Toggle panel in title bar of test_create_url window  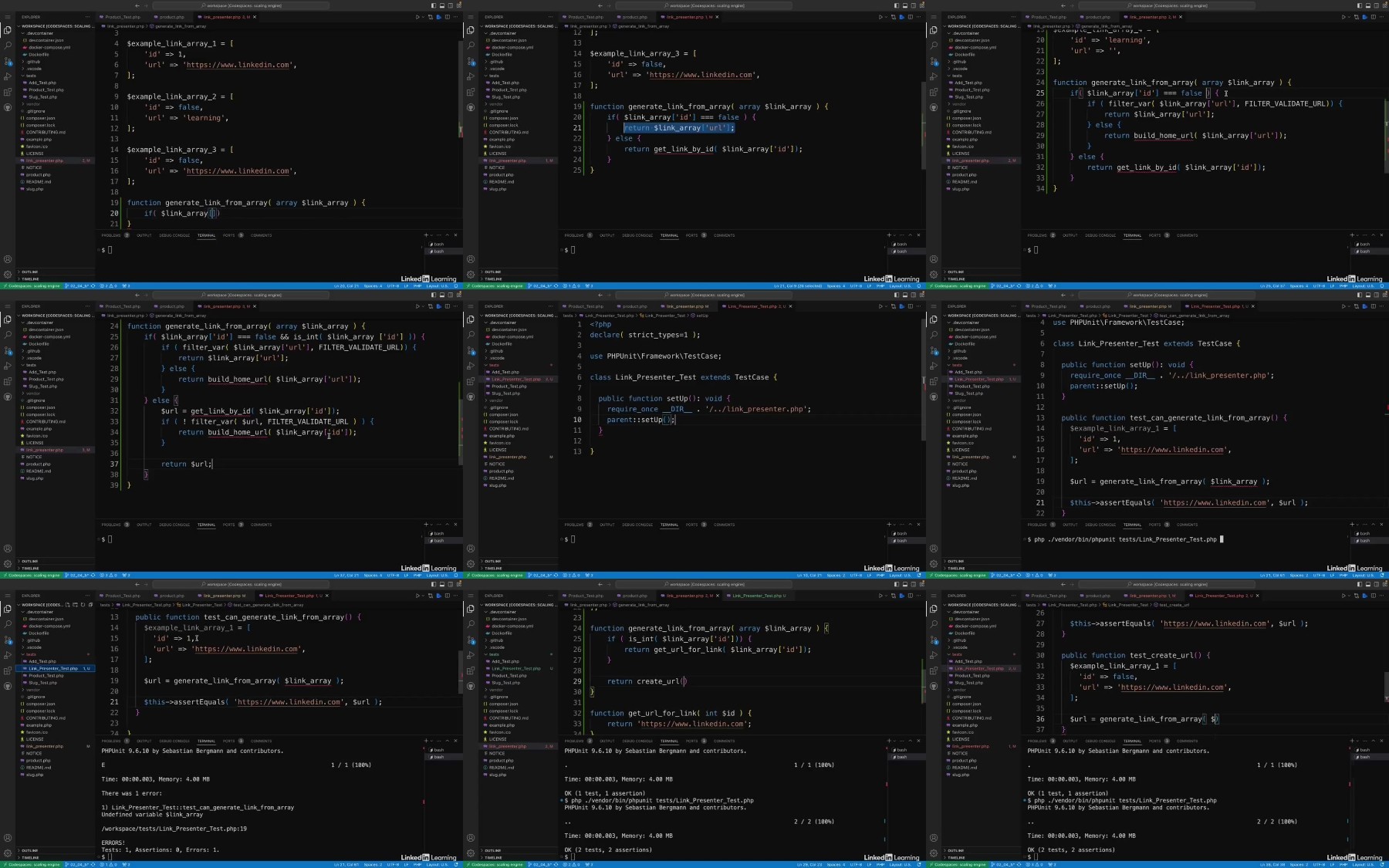(1367, 584)
